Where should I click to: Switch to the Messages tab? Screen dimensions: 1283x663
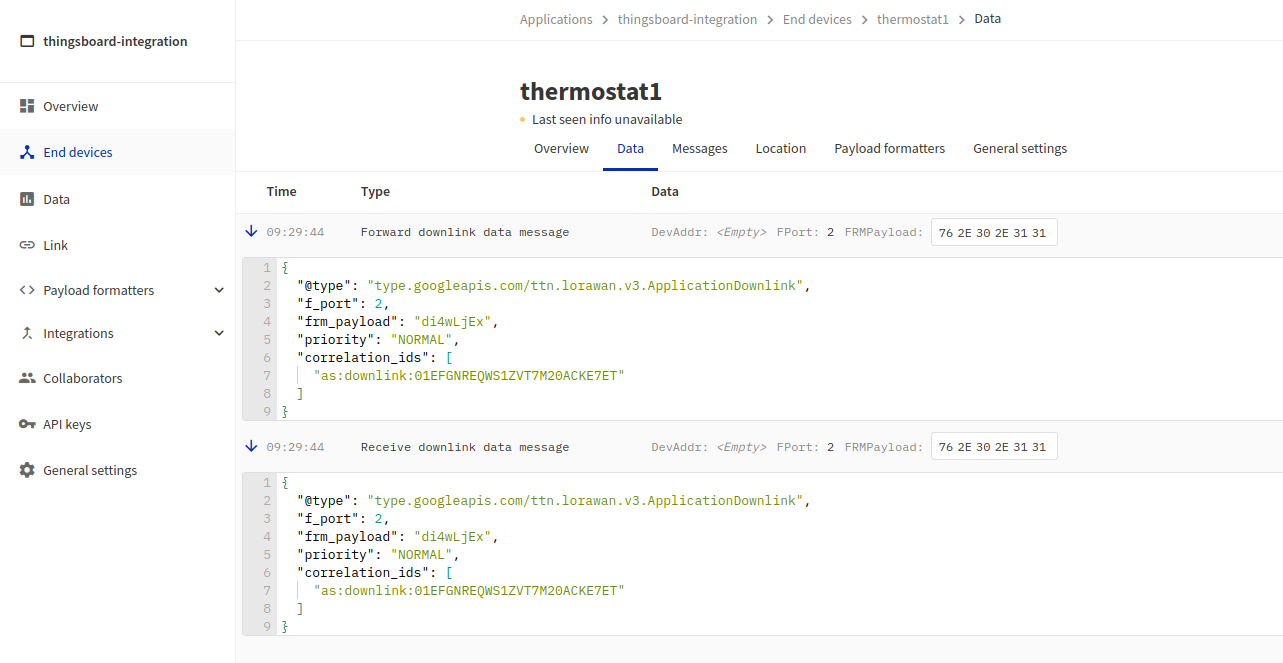tap(700, 148)
